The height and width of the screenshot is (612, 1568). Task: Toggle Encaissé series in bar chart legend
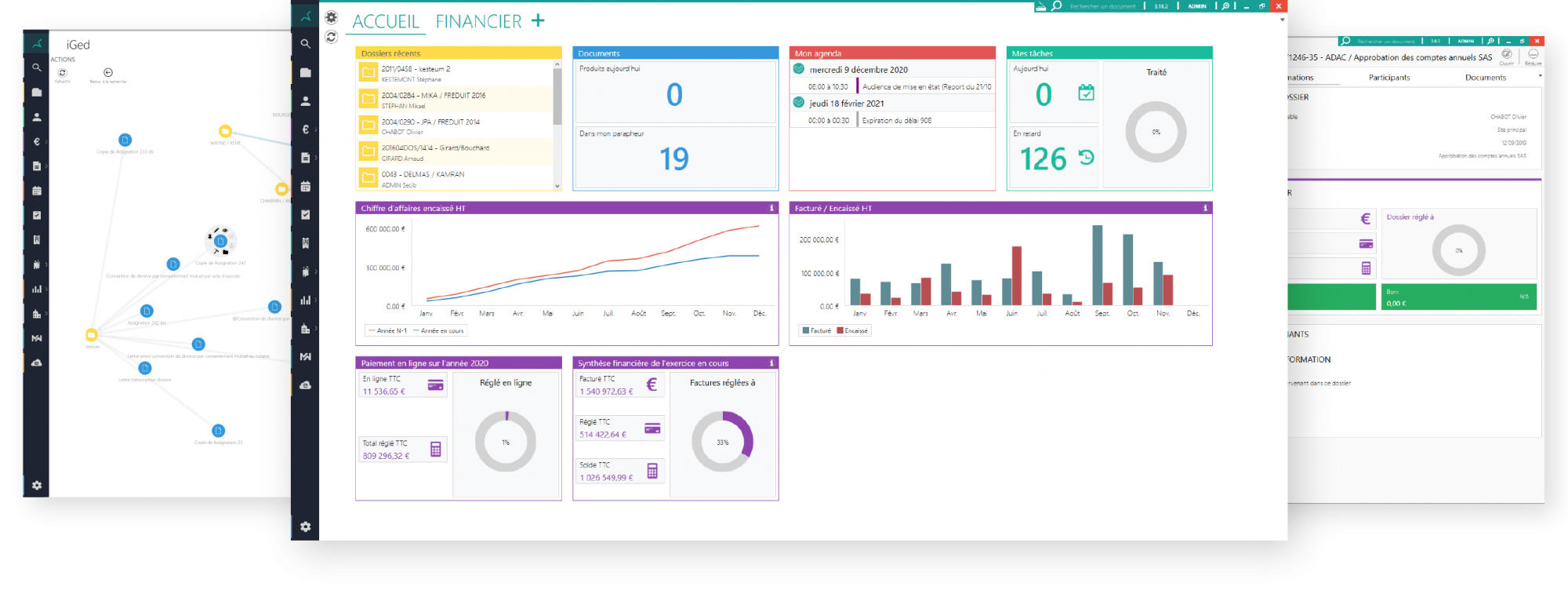(x=852, y=331)
